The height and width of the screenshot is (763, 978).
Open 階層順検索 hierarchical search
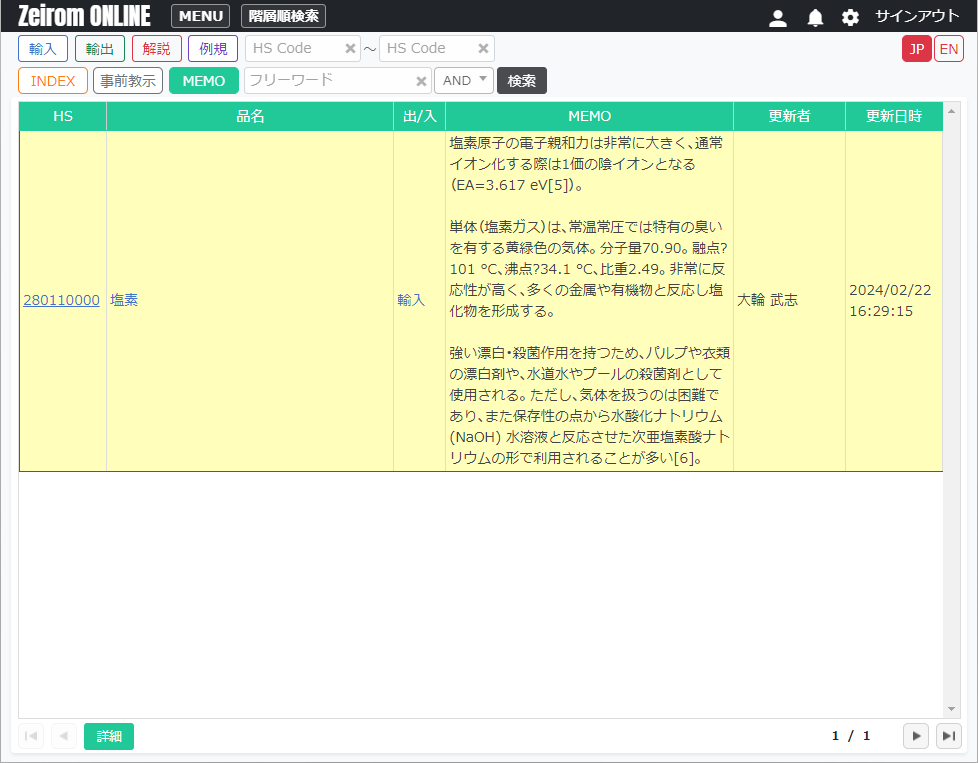pos(283,16)
